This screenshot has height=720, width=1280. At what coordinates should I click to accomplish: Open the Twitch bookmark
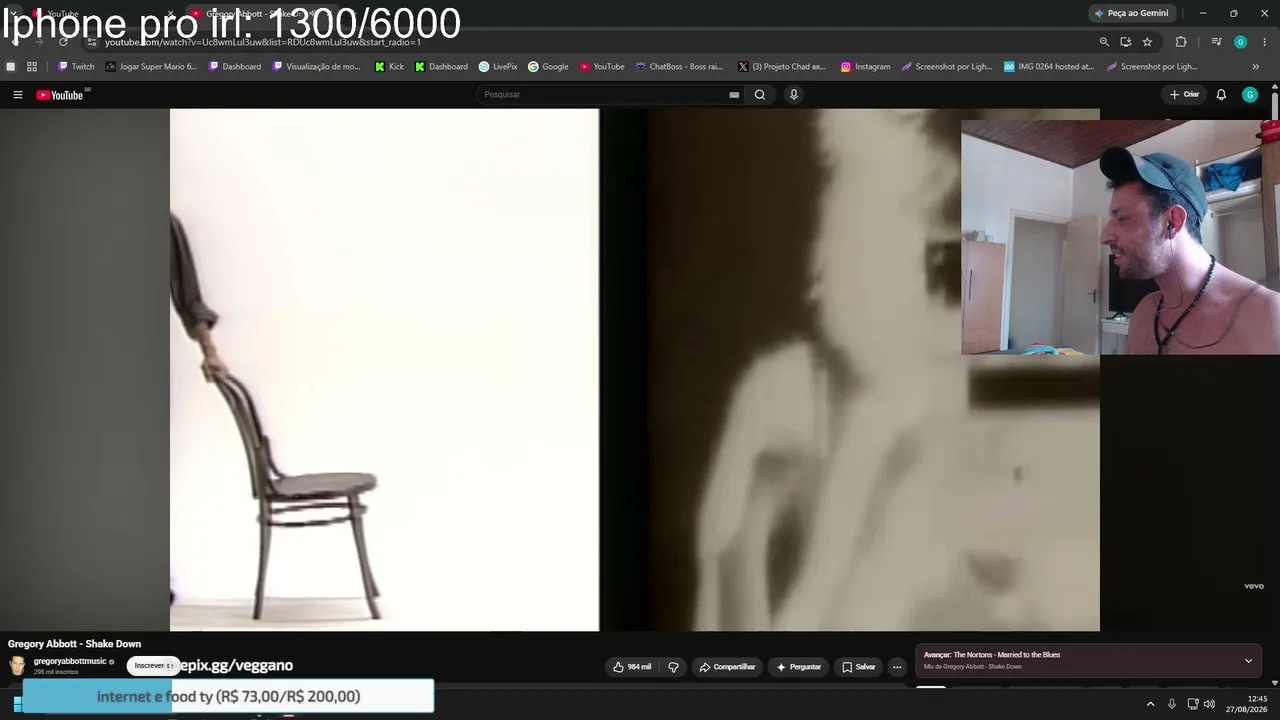[x=76, y=67]
